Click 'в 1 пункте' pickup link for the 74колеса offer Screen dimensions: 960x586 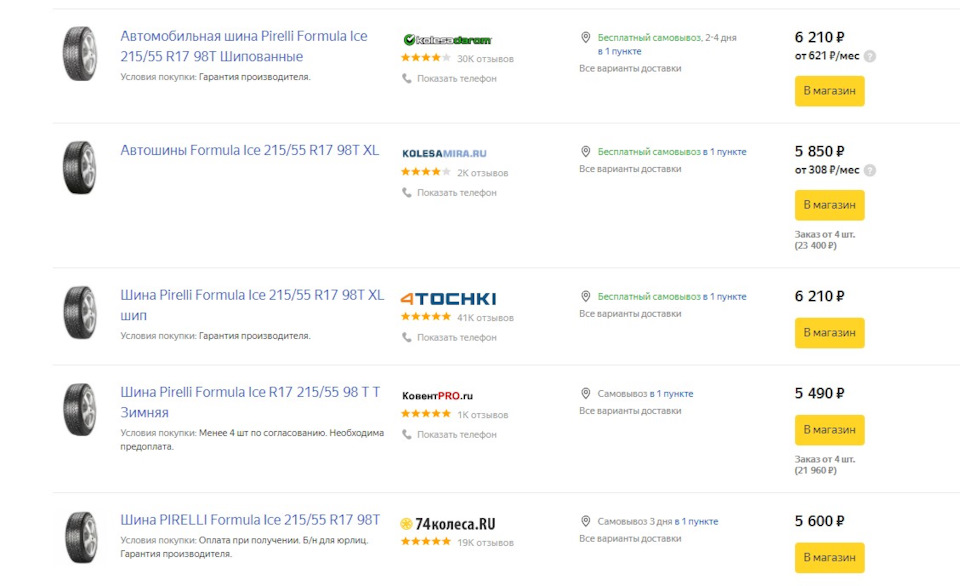pyautogui.click(x=696, y=522)
